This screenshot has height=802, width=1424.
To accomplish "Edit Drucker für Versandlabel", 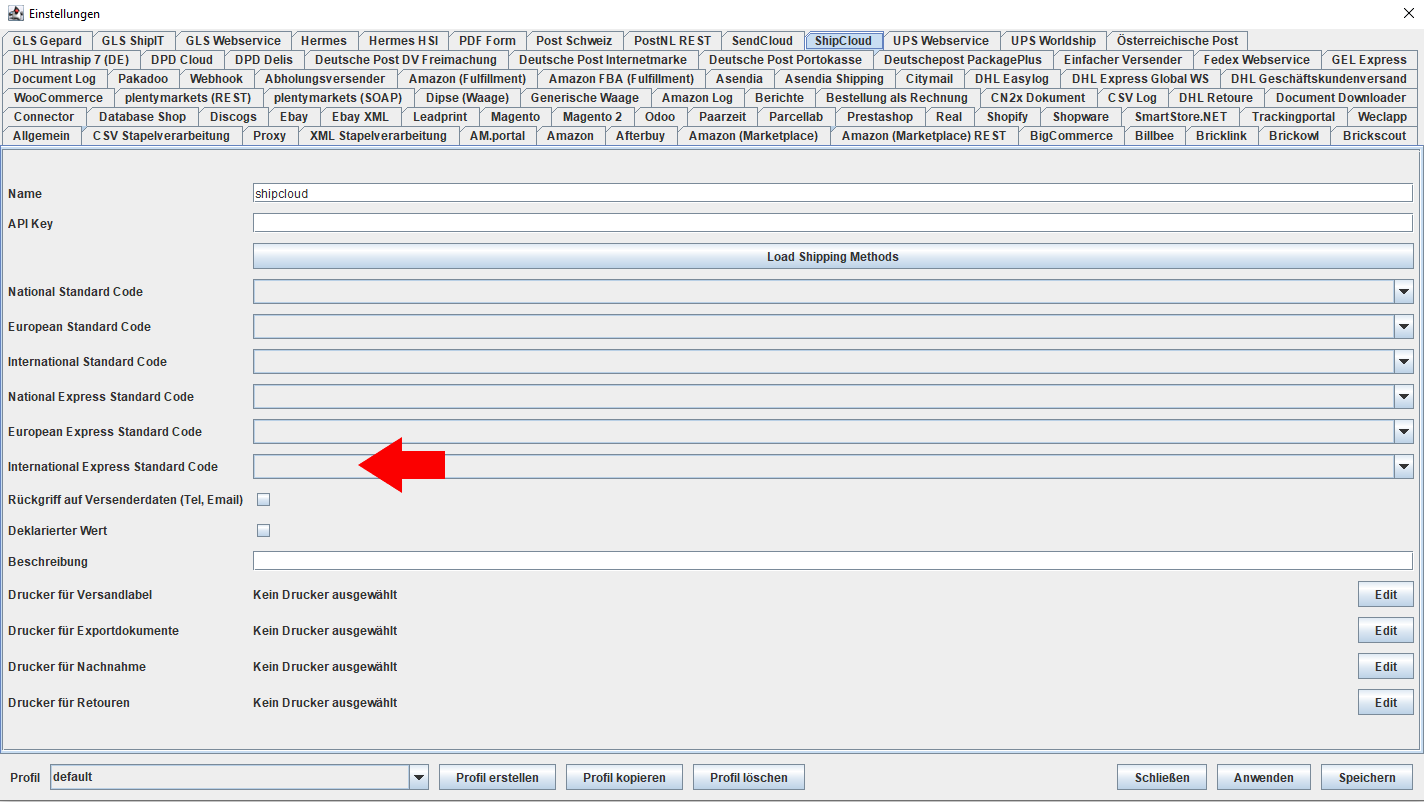I will click(x=1385, y=595).
